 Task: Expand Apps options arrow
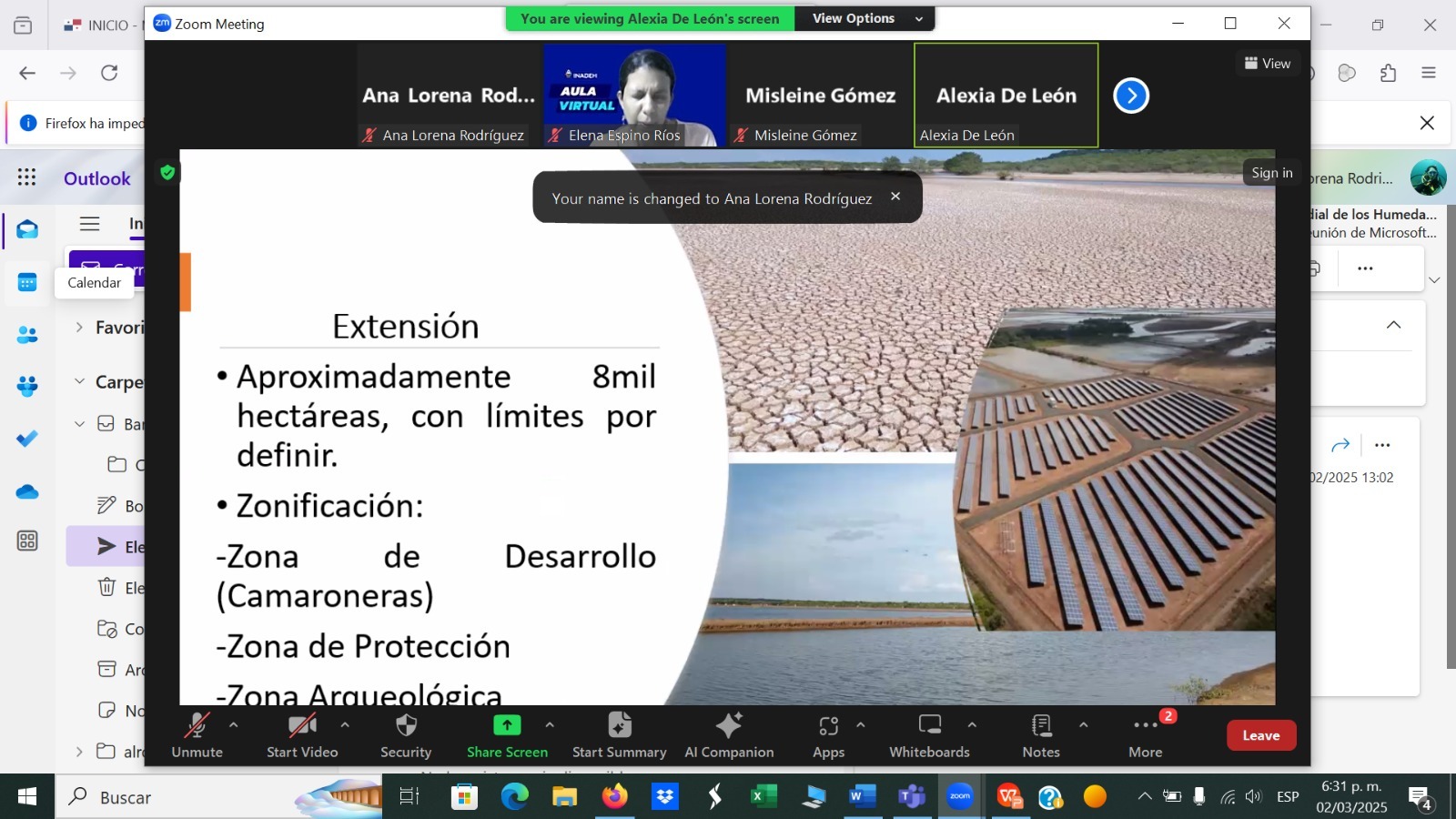tap(861, 725)
